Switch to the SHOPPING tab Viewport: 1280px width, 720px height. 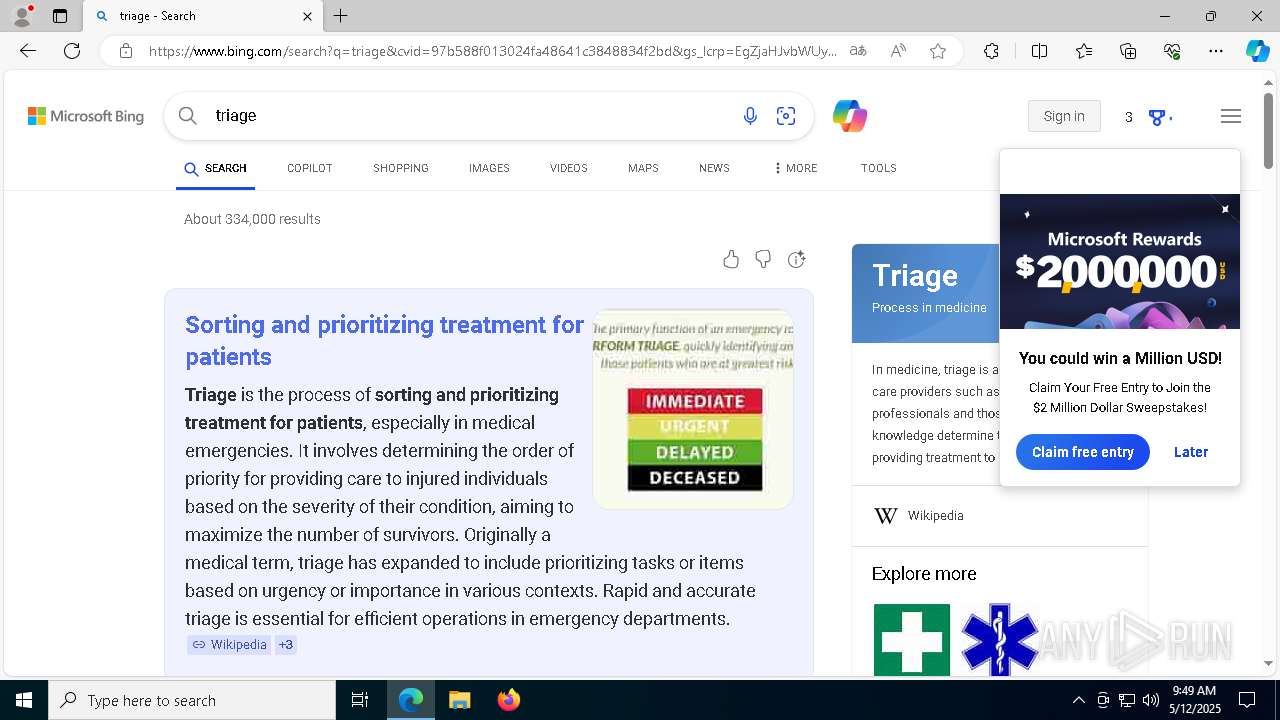click(401, 168)
